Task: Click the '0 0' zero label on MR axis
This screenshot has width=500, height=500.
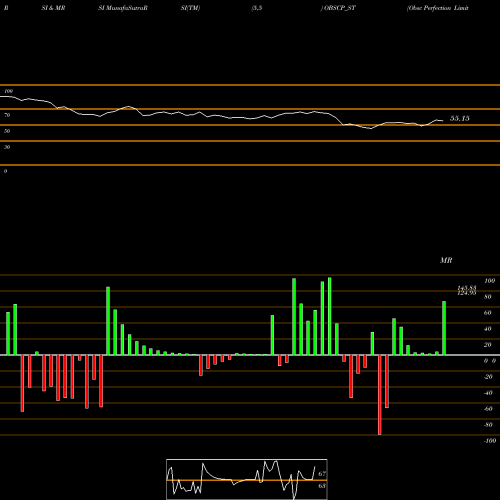Action: coord(490,361)
